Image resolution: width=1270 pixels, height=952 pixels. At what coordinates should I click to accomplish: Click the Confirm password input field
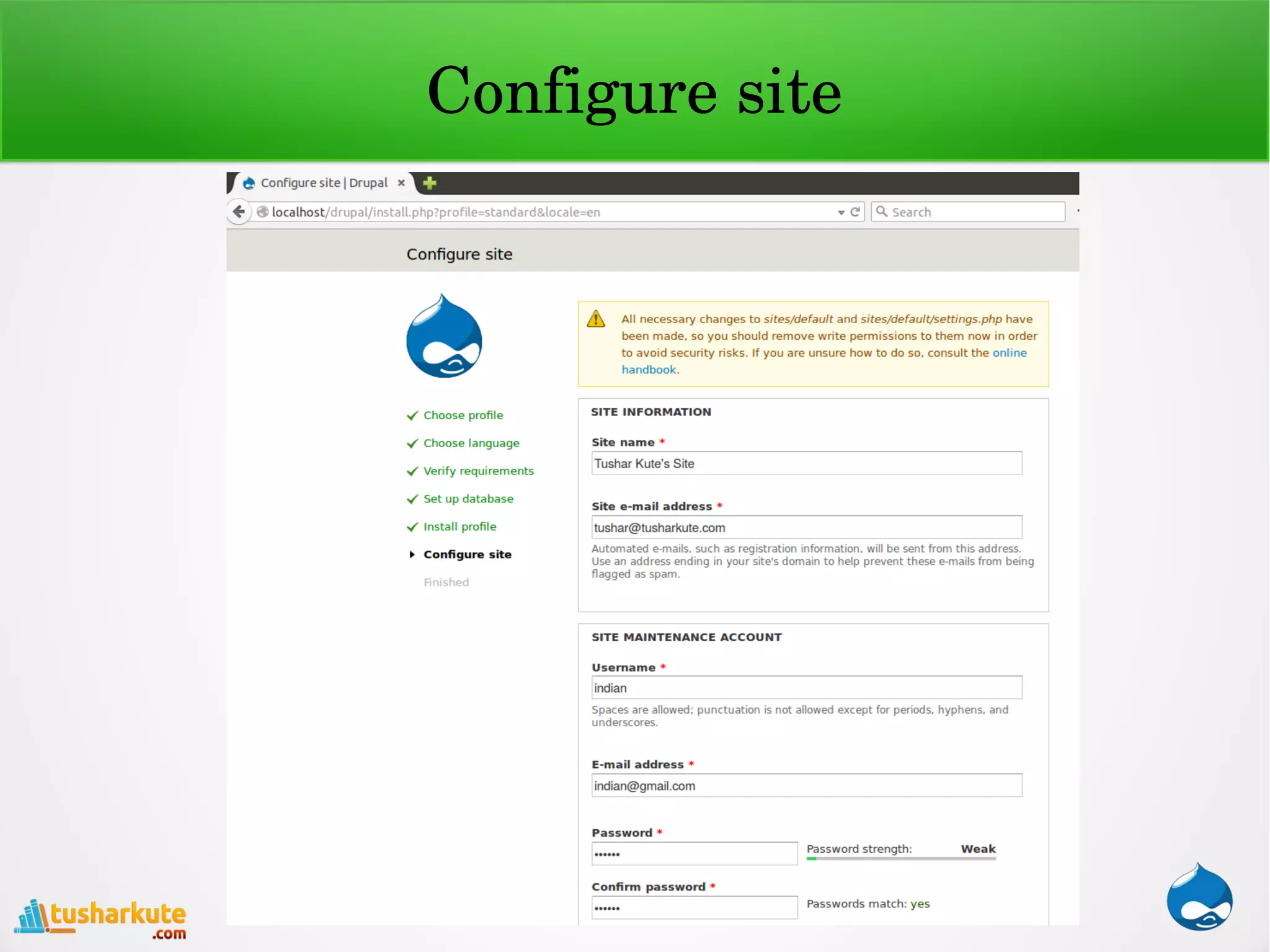tap(695, 908)
